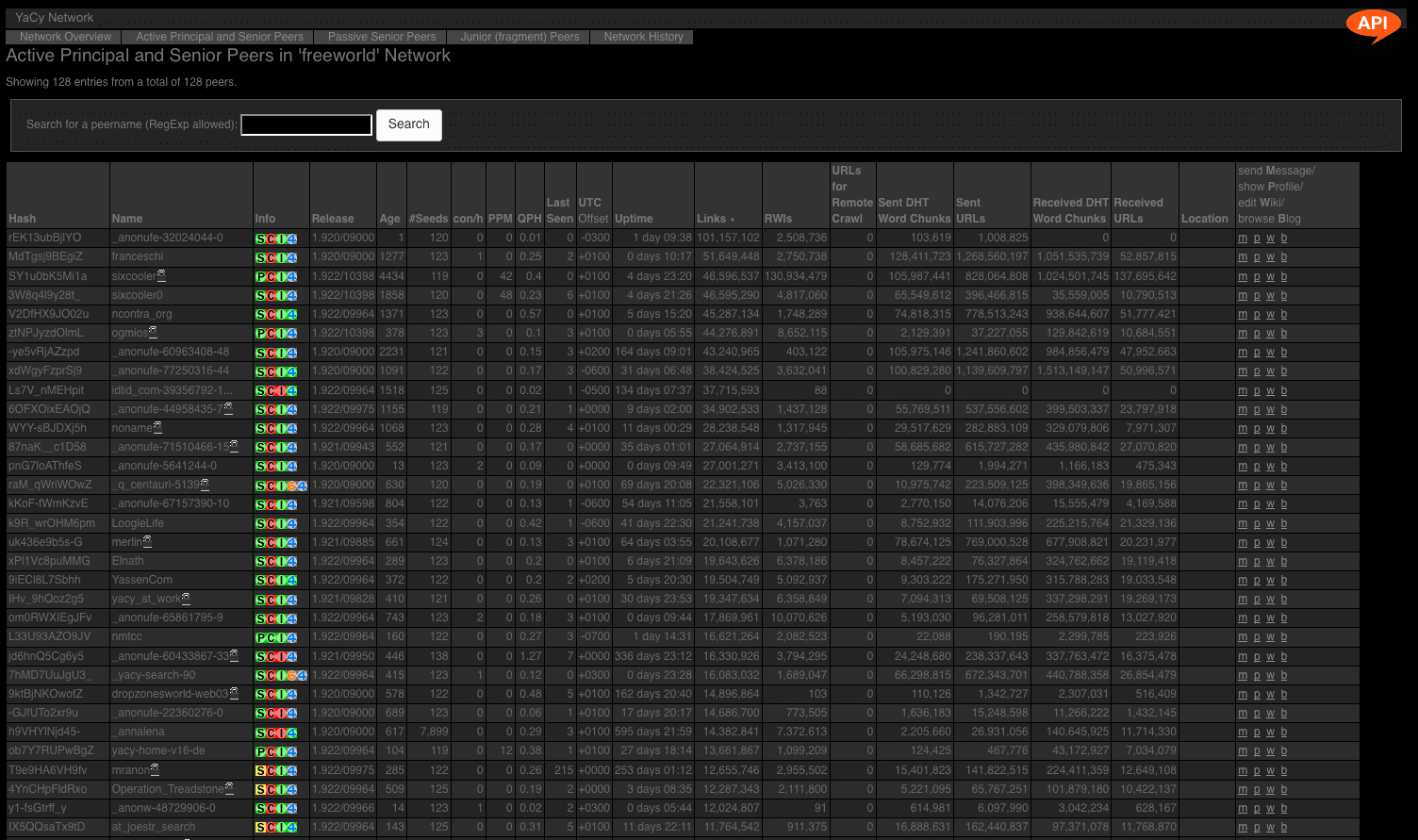
Task: Sort the table by the Links column header
Action: click(x=712, y=219)
